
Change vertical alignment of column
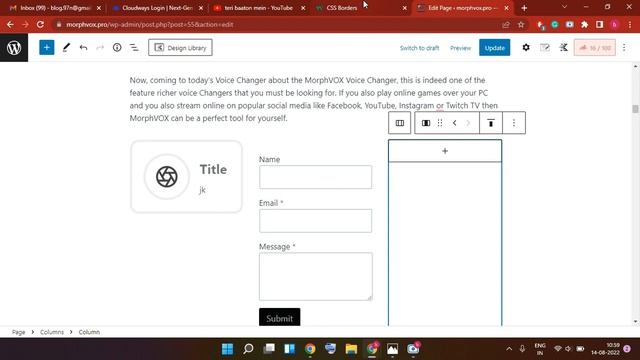(x=491, y=123)
